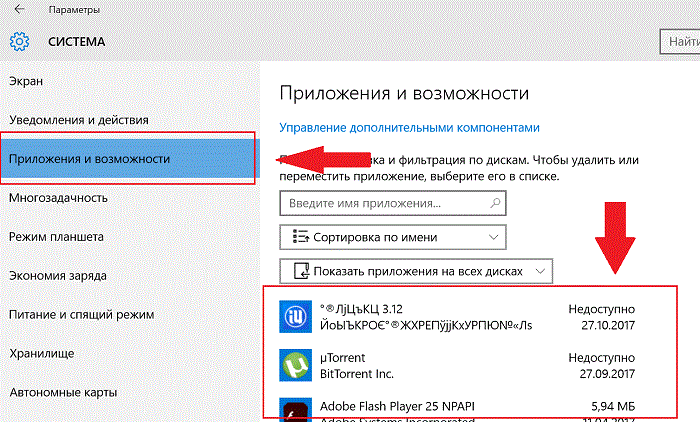Open Экономия заряда settings
This screenshot has width=700, height=422.
(x=58, y=276)
